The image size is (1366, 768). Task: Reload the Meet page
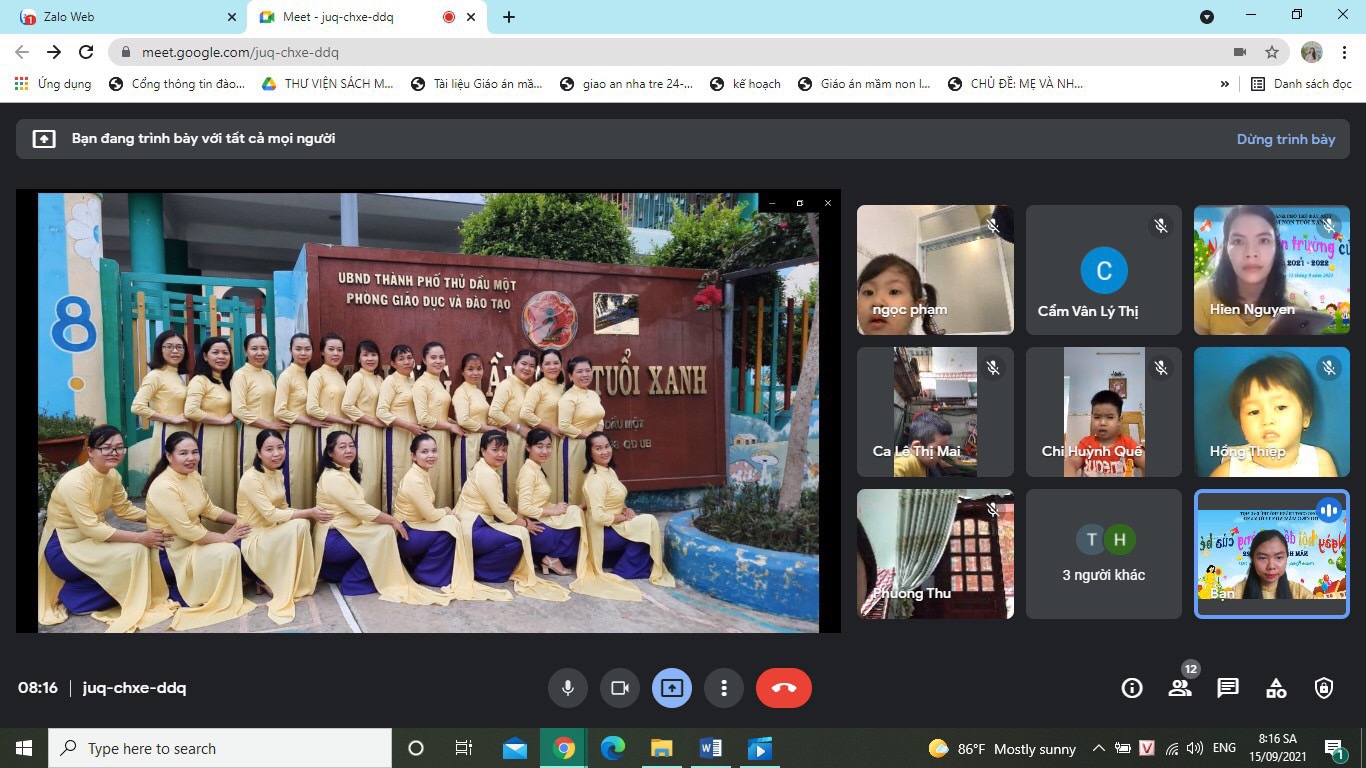coord(86,52)
